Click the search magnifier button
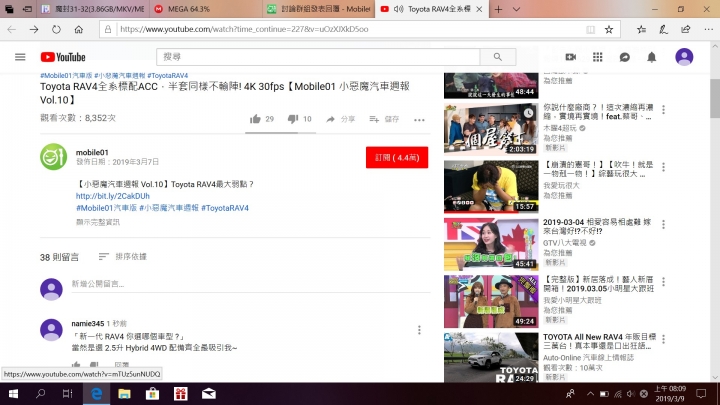 498,57
